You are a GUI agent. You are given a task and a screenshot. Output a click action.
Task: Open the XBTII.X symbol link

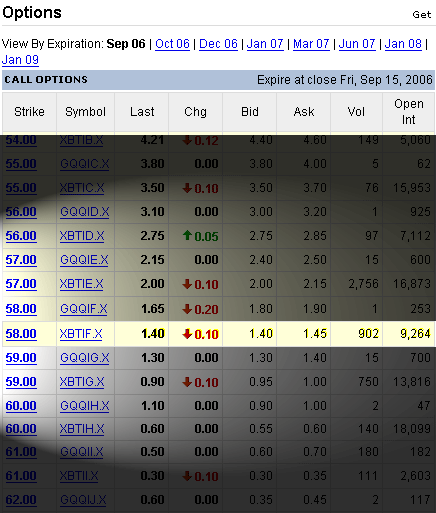(x=79, y=476)
